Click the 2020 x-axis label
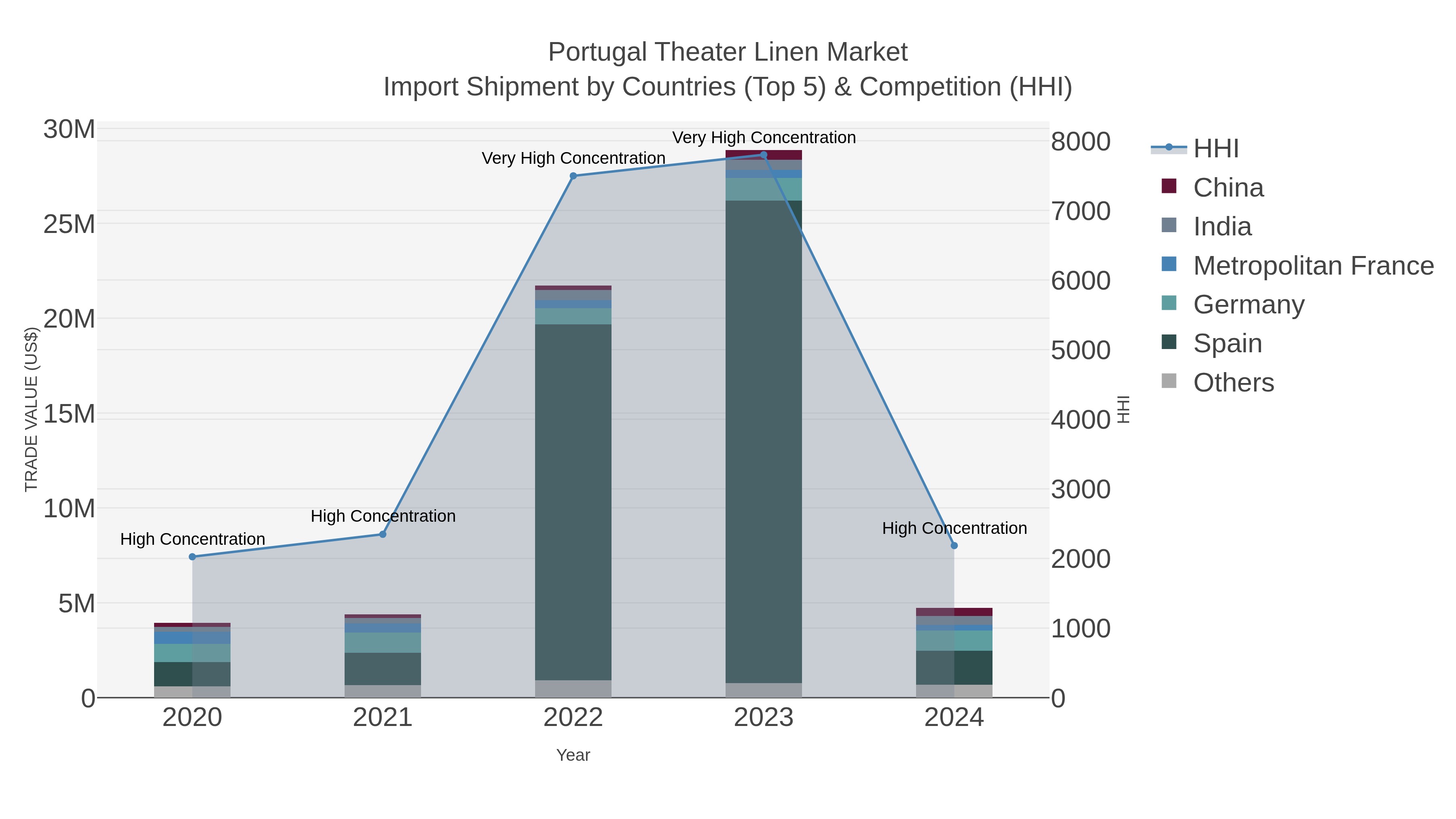 pyautogui.click(x=192, y=717)
